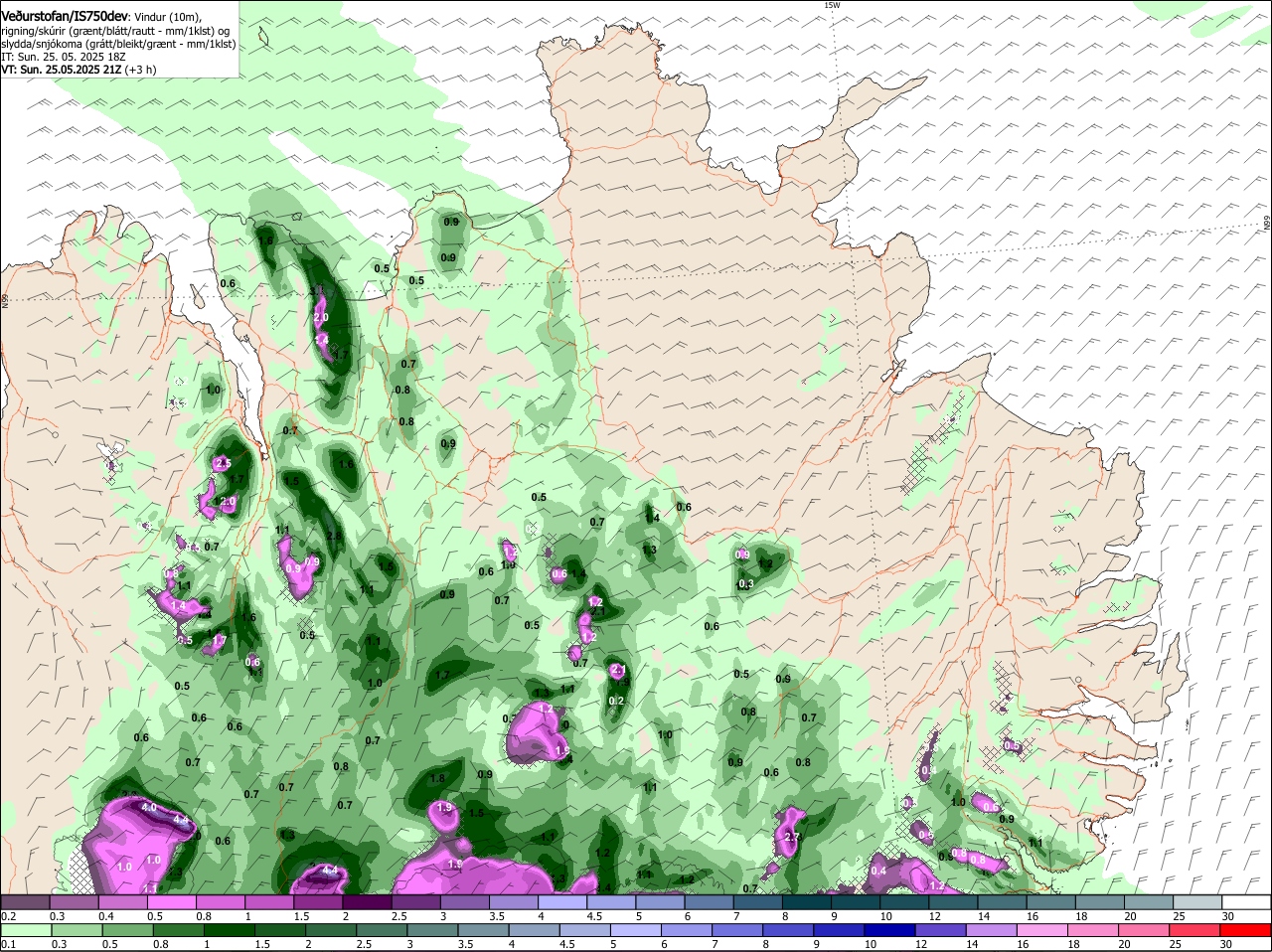Pick the dark blue rain swatch between 10 and 12
This screenshot has height=952, width=1272.
[887, 931]
